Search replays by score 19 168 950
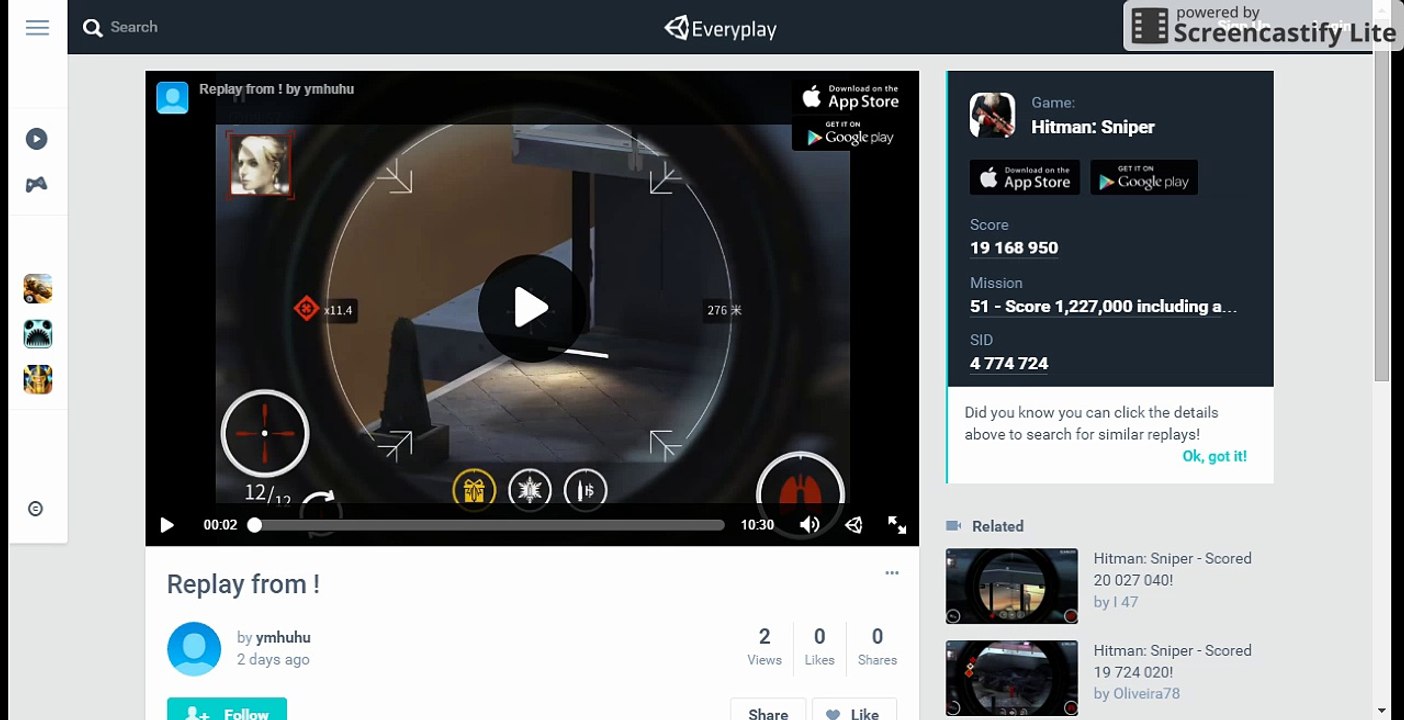The height and width of the screenshot is (720, 1404). click(x=1014, y=248)
